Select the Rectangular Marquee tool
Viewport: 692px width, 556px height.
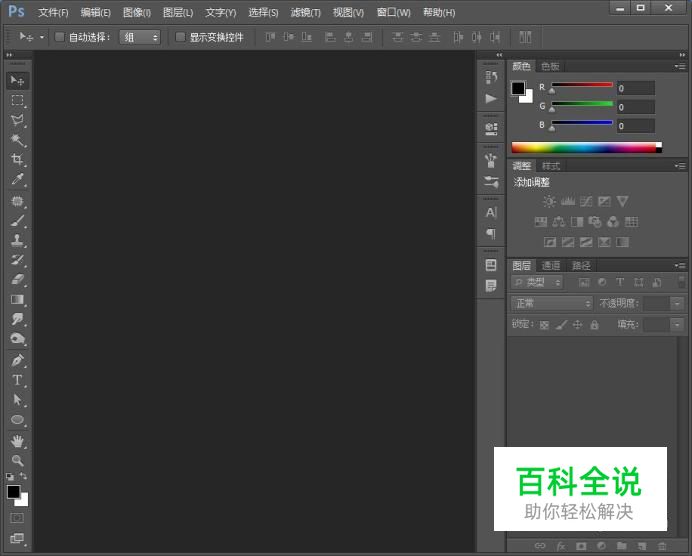[x=17, y=100]
